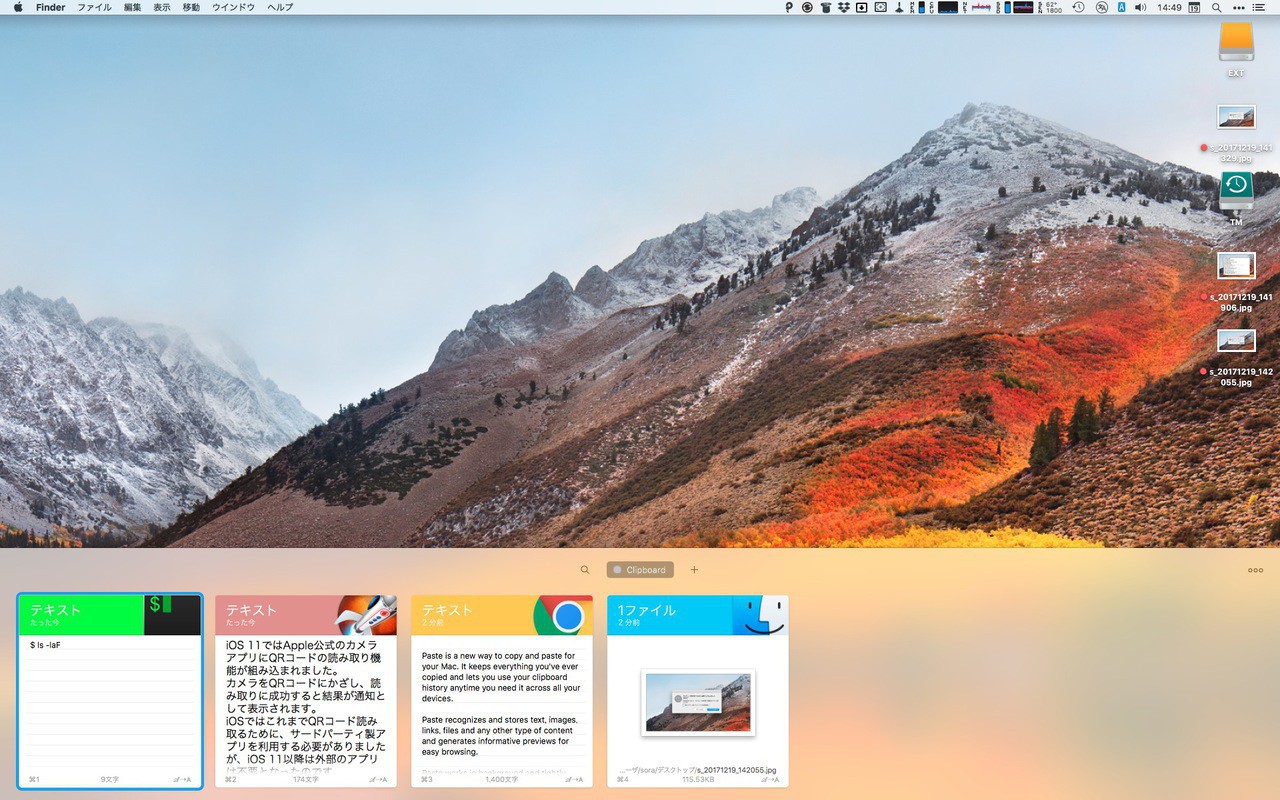Open the ファイル menu
1280x800 pixels.
pyautogui.click(x=94, y=7)
